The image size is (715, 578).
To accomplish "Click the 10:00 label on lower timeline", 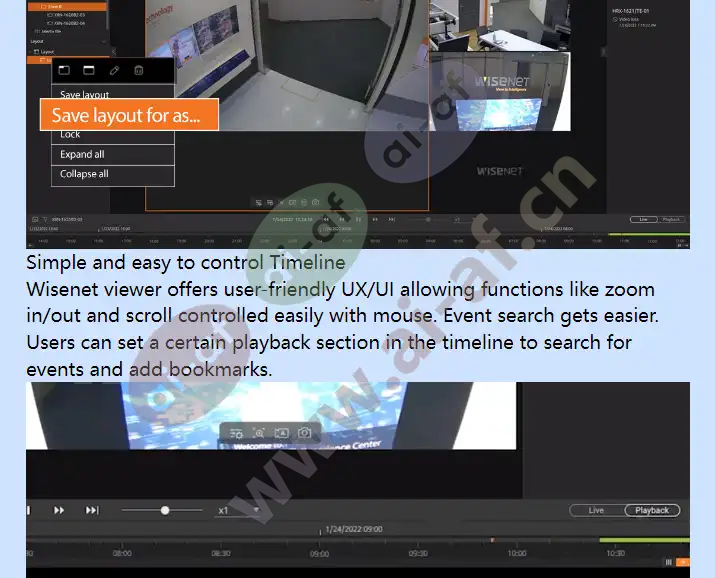I will (517, 553).
